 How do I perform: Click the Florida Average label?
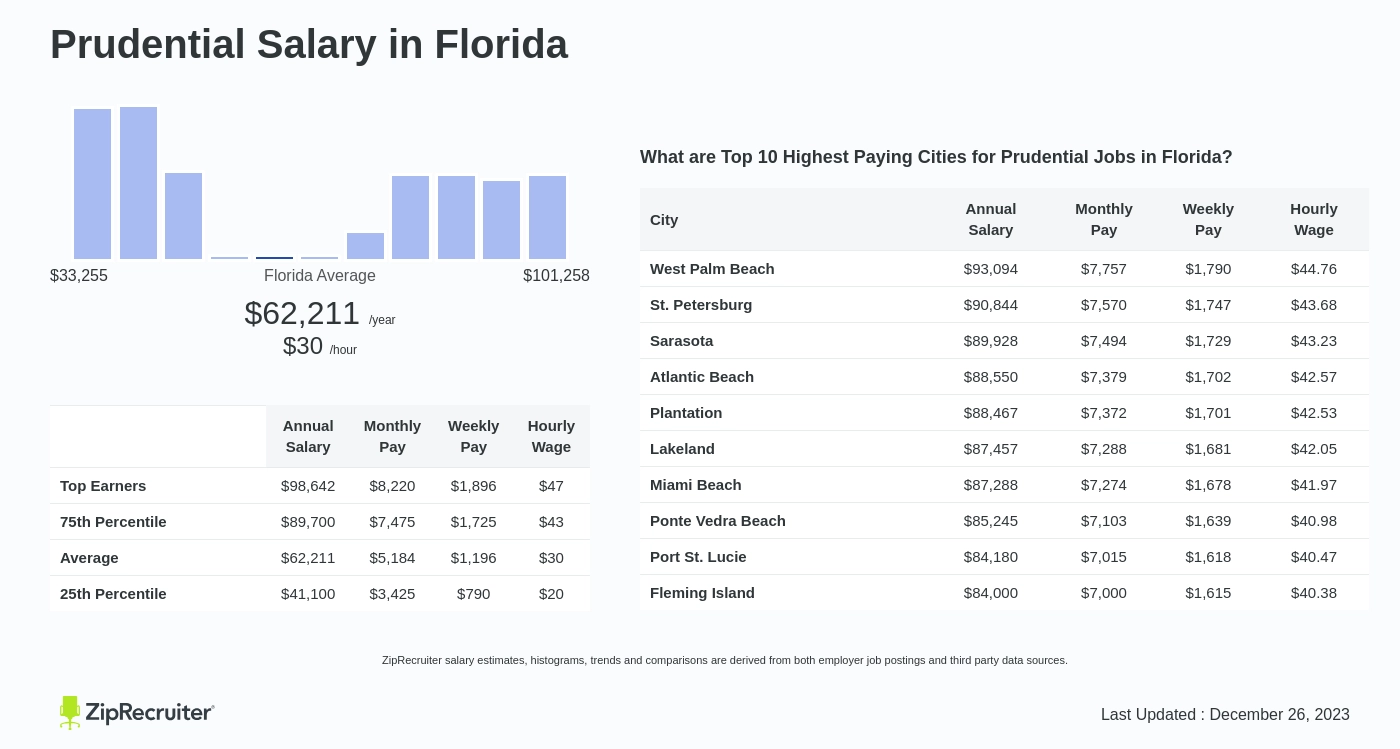(x=320, y=276)
